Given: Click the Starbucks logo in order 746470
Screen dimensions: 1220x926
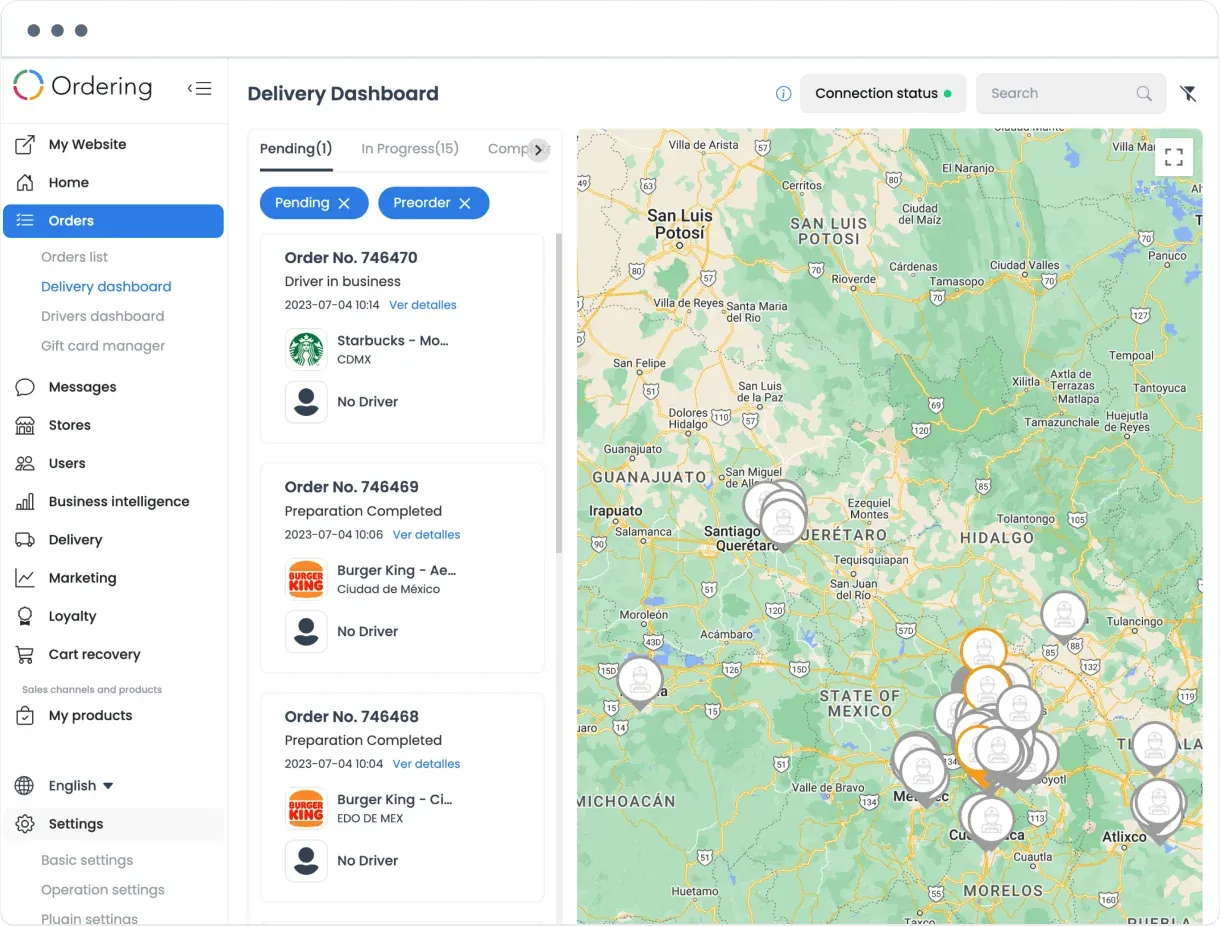Looking at the screenshot, I should click(x=306, y=349).
